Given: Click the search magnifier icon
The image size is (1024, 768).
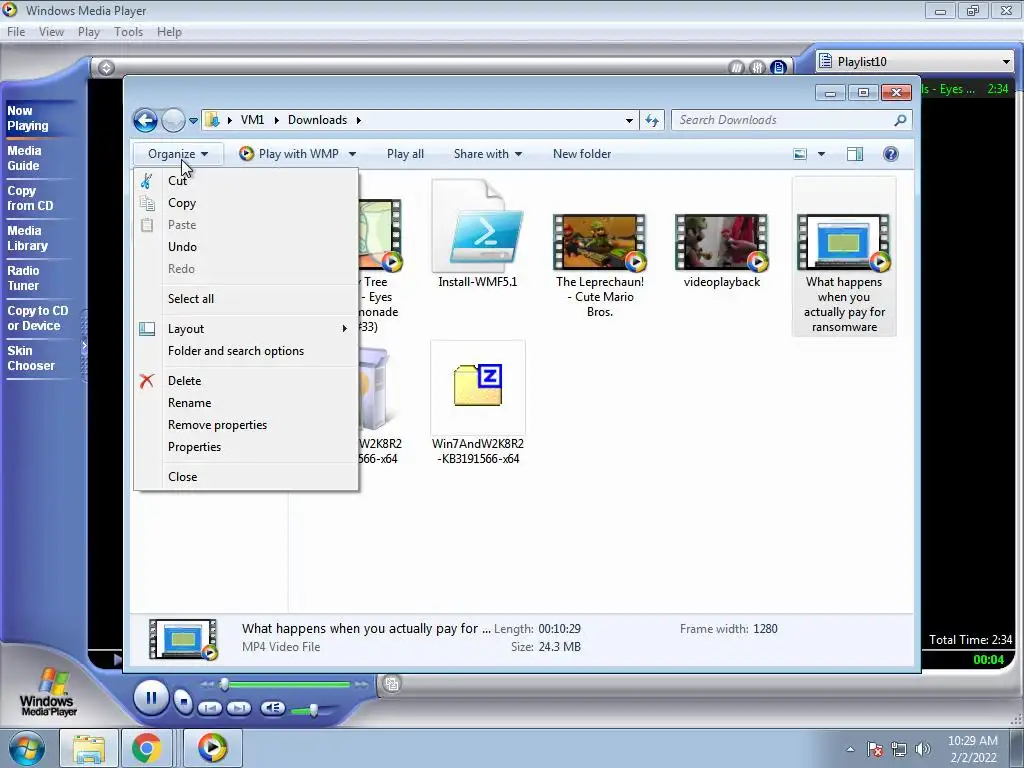Looking at the screenshot, I should pyautogui.click(x=900, y=120).
